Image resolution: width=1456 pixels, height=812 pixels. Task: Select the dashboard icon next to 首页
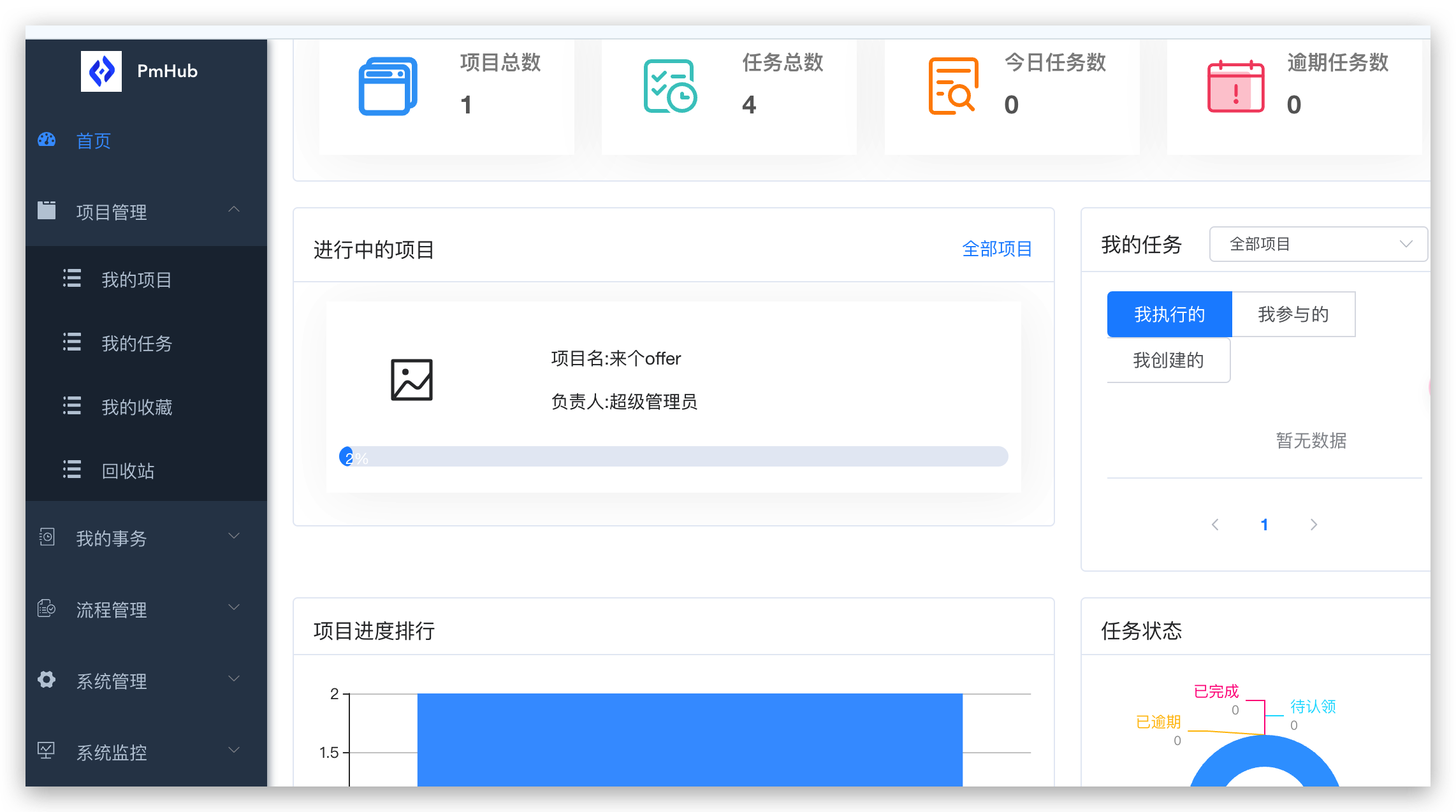46,140
